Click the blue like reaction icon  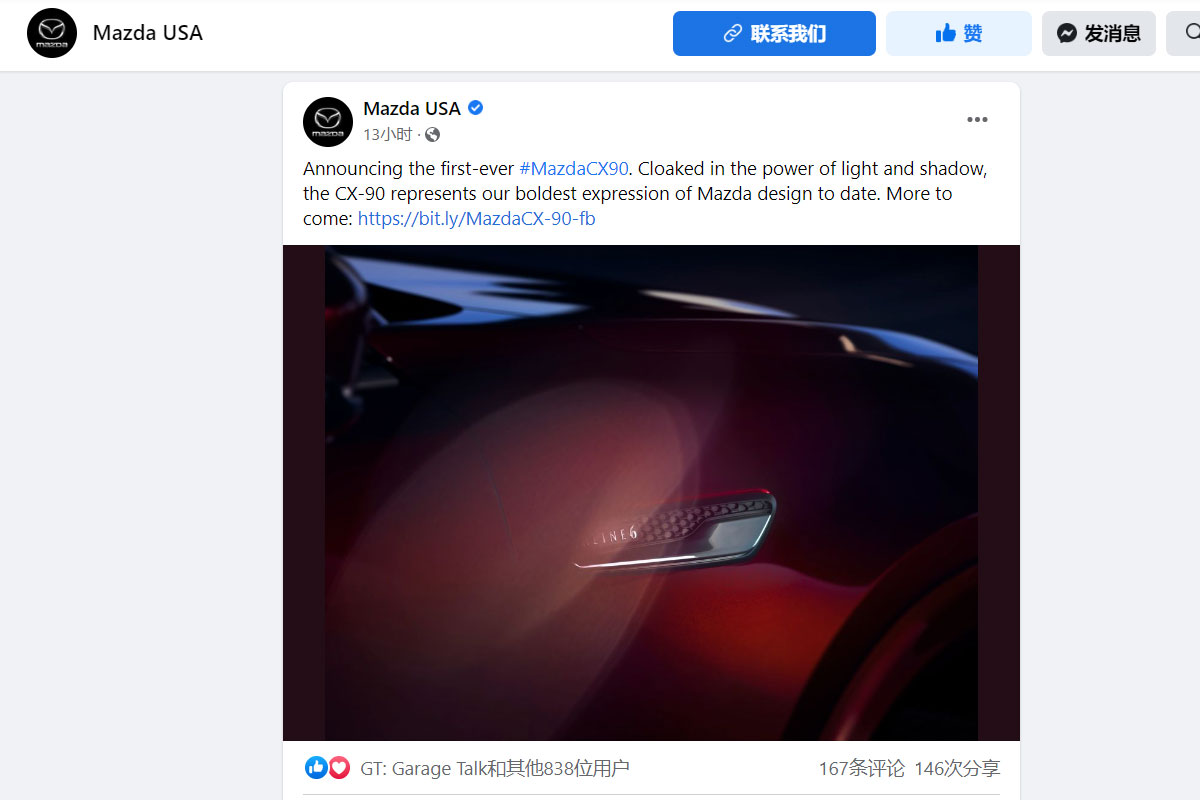(x=316, y=768)
